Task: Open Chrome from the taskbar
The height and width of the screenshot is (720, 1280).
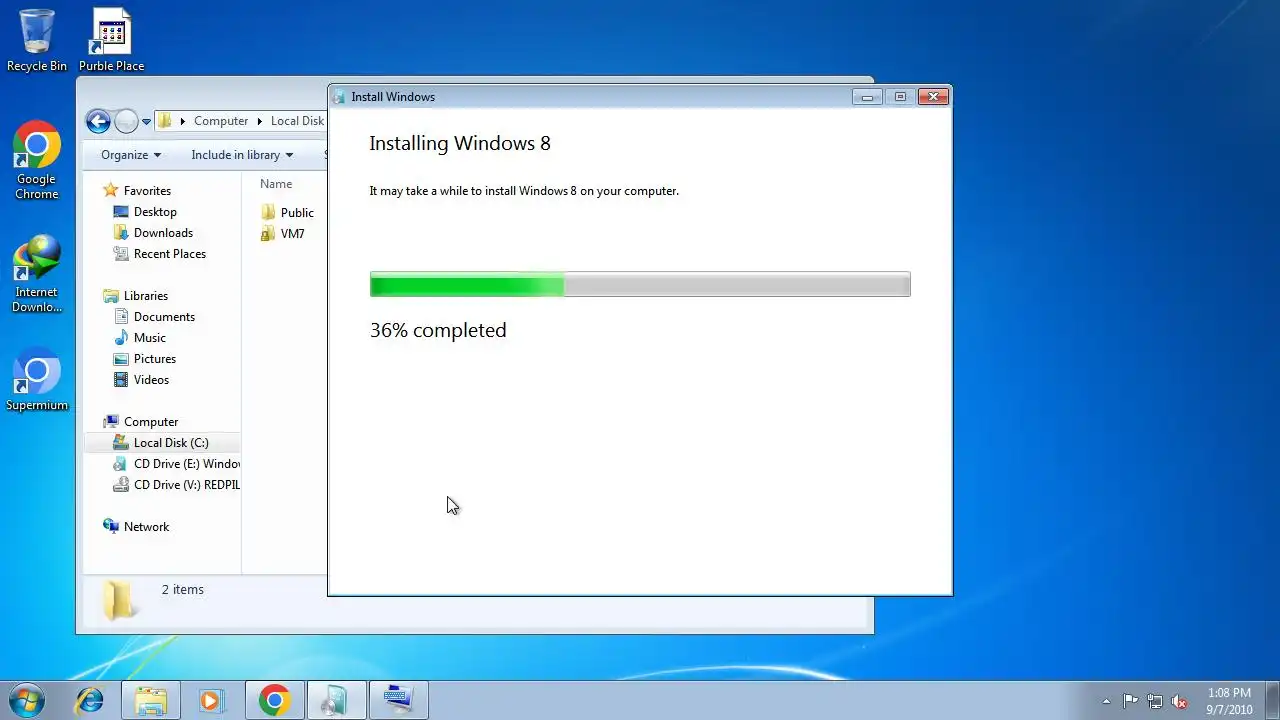Action: click(274, 700)
